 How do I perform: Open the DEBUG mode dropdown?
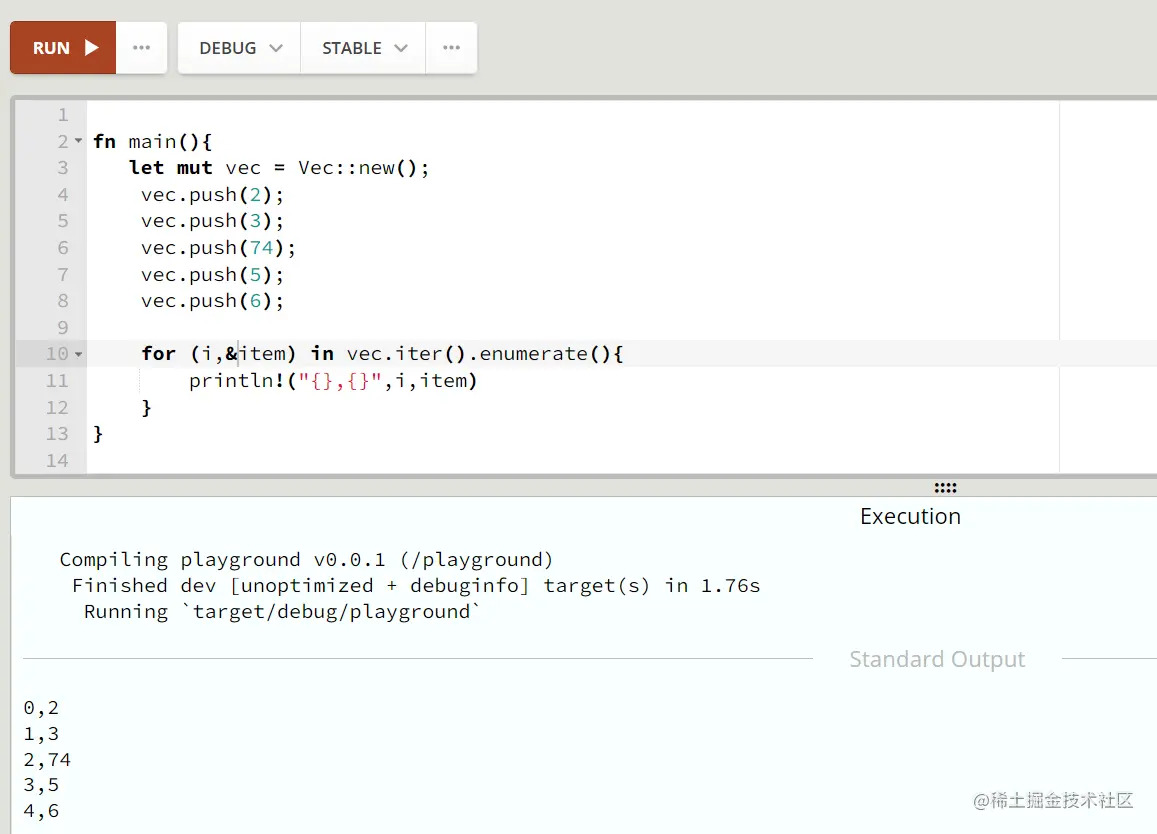tap(240, 48)
